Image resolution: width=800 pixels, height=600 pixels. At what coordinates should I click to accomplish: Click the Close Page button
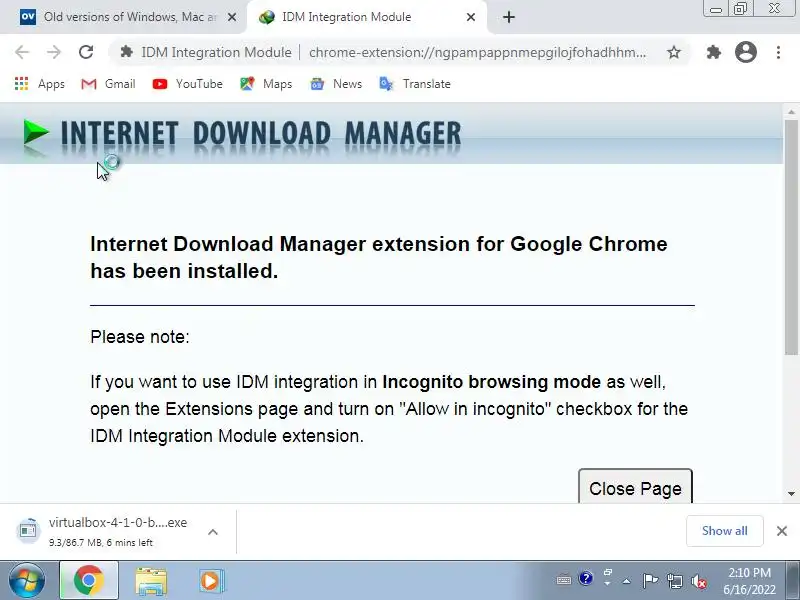coord(635,486)
